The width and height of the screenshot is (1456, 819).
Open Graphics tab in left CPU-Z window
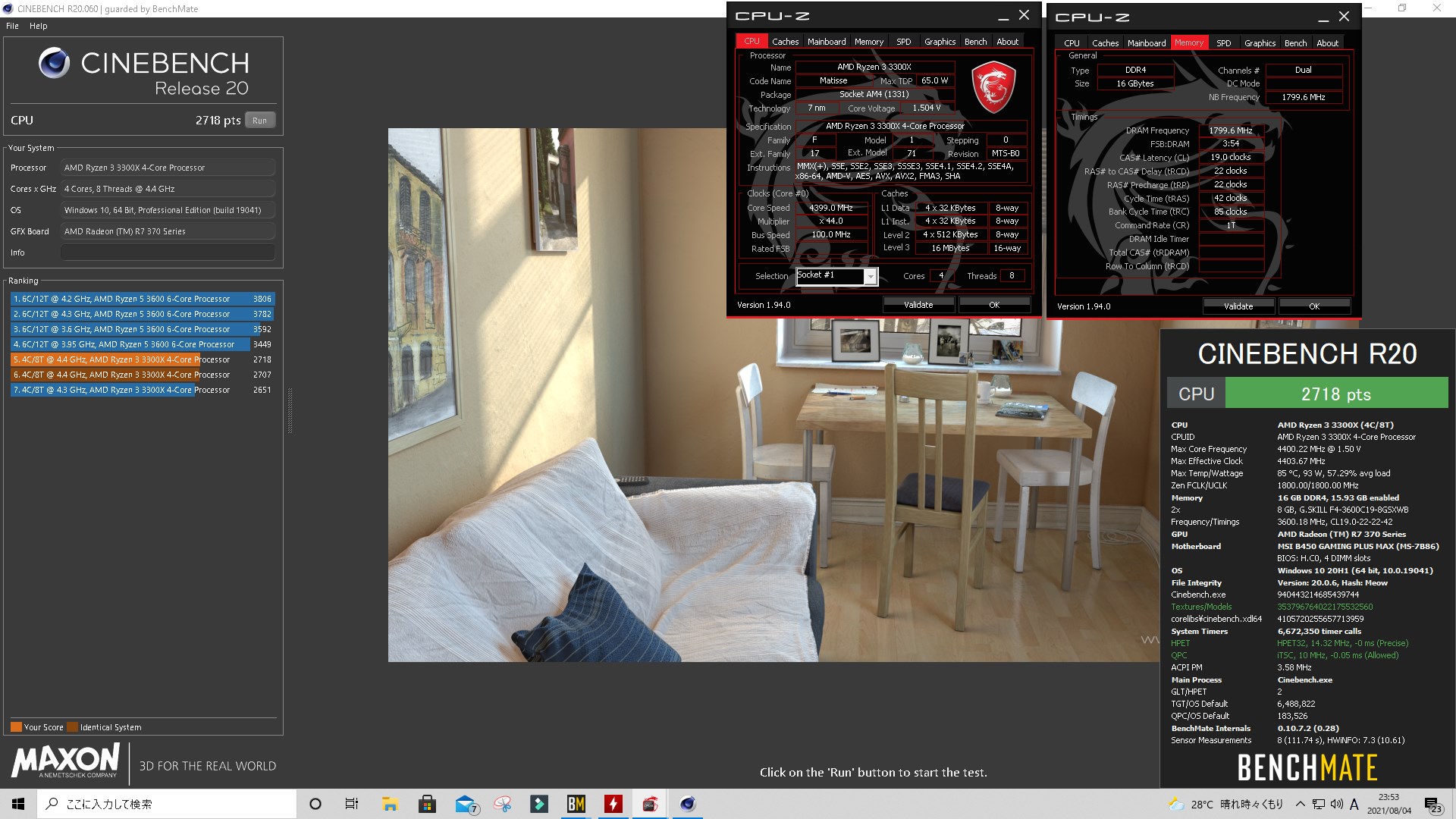point(940,42)
